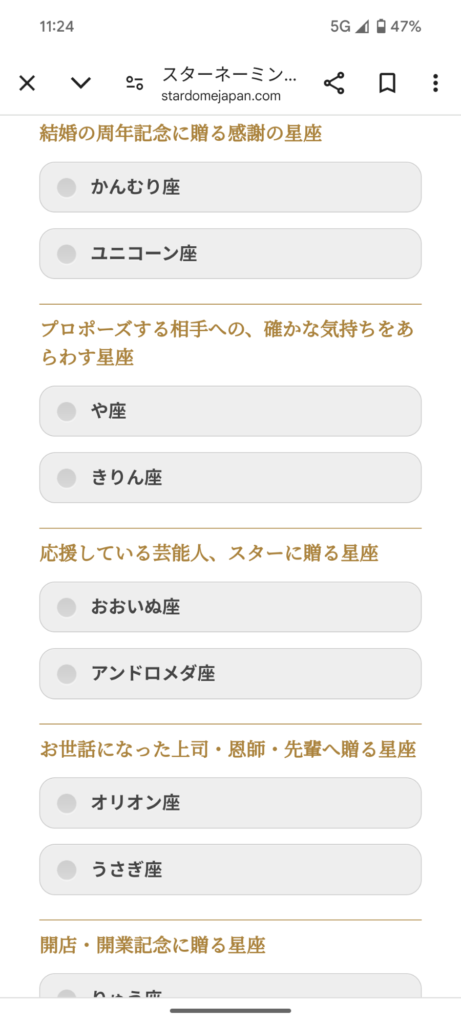The image size is (461, 1024).
Task: Tap the downward chevron to minimize tab
Action: coord(81,83)
